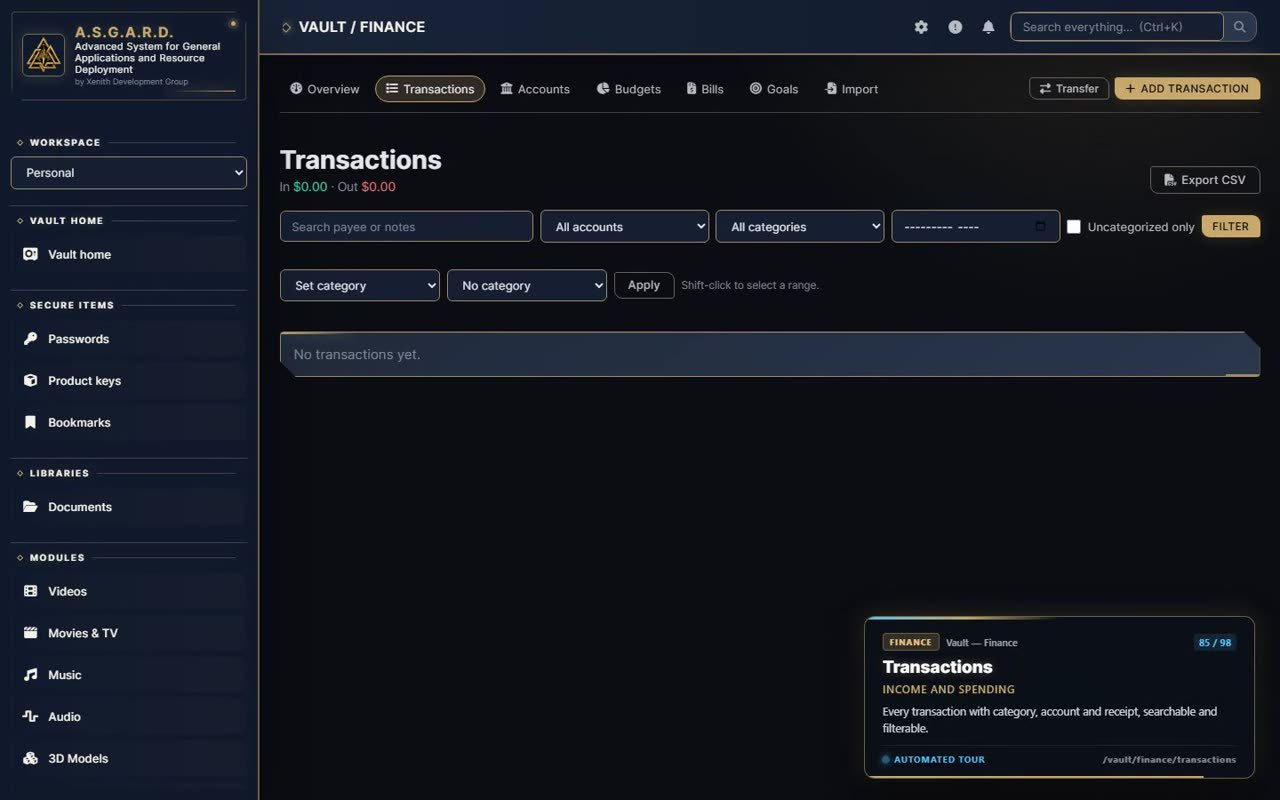Viewport: 1280px width, 800px height.
Task: Select the Transactions tab
Action: [430, 89]
